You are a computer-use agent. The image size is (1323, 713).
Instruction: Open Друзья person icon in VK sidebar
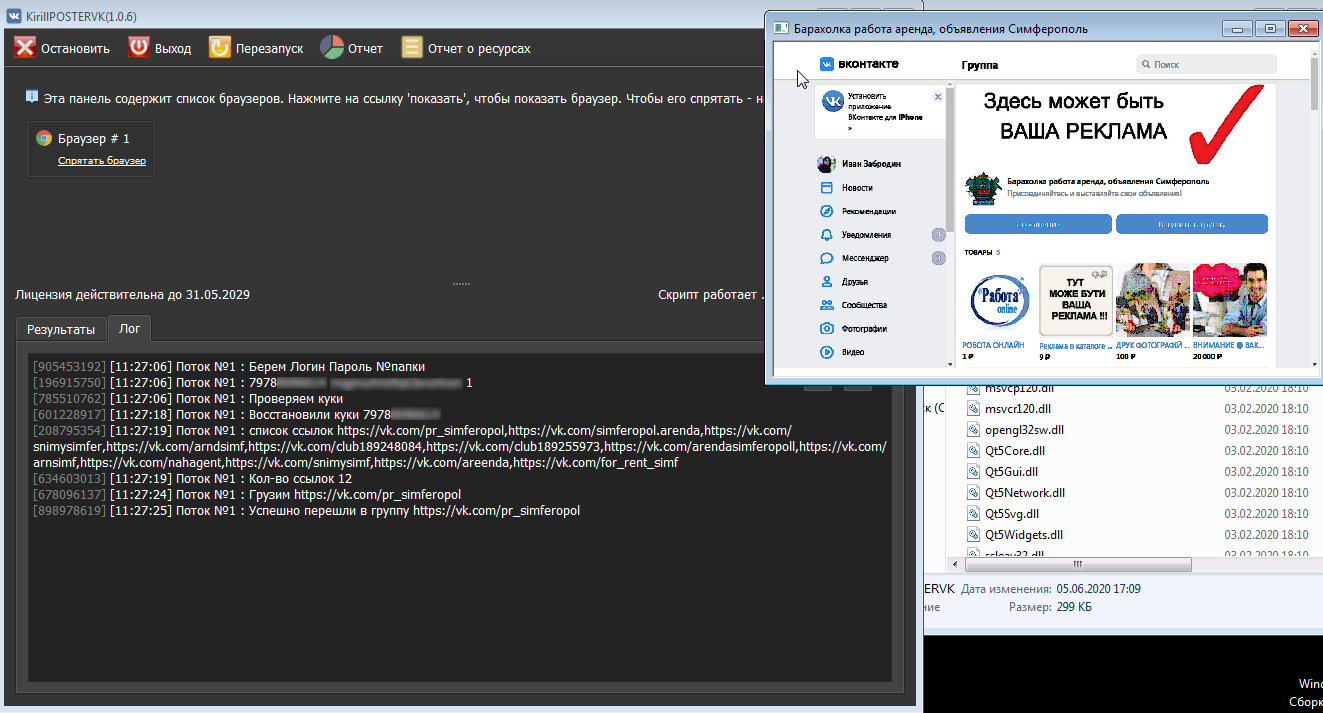click(827, 282)
